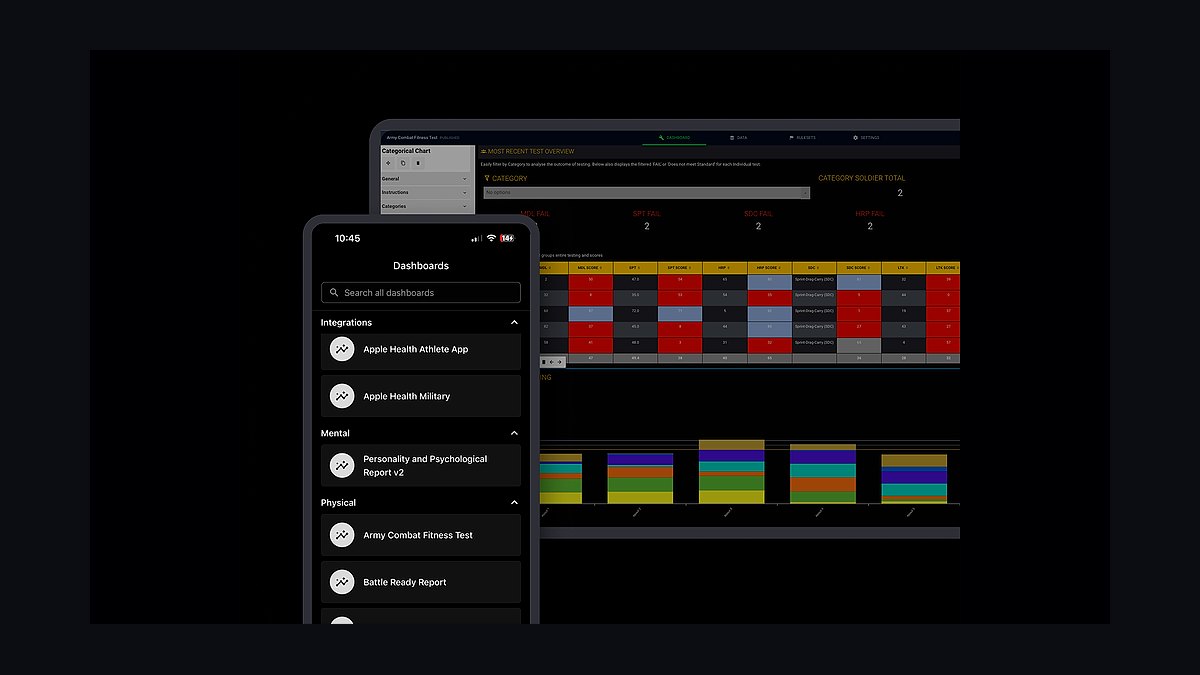1200x675 pixels.
Task: Sort by the HRP column header
Action: click(725, 268)
